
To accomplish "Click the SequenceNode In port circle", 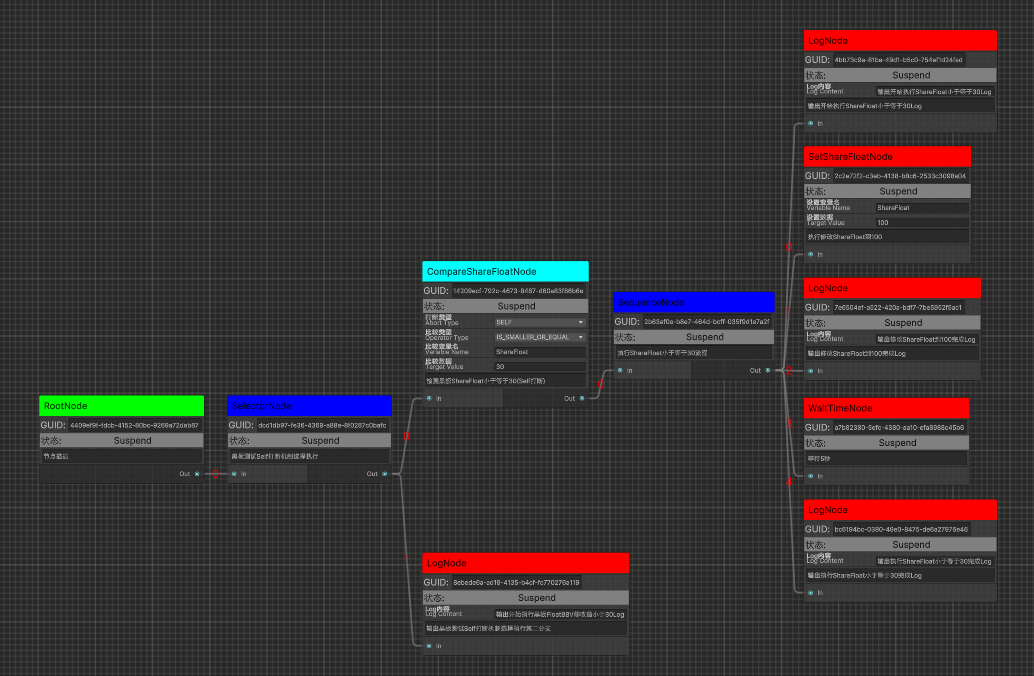I will (x=620, y=370).
